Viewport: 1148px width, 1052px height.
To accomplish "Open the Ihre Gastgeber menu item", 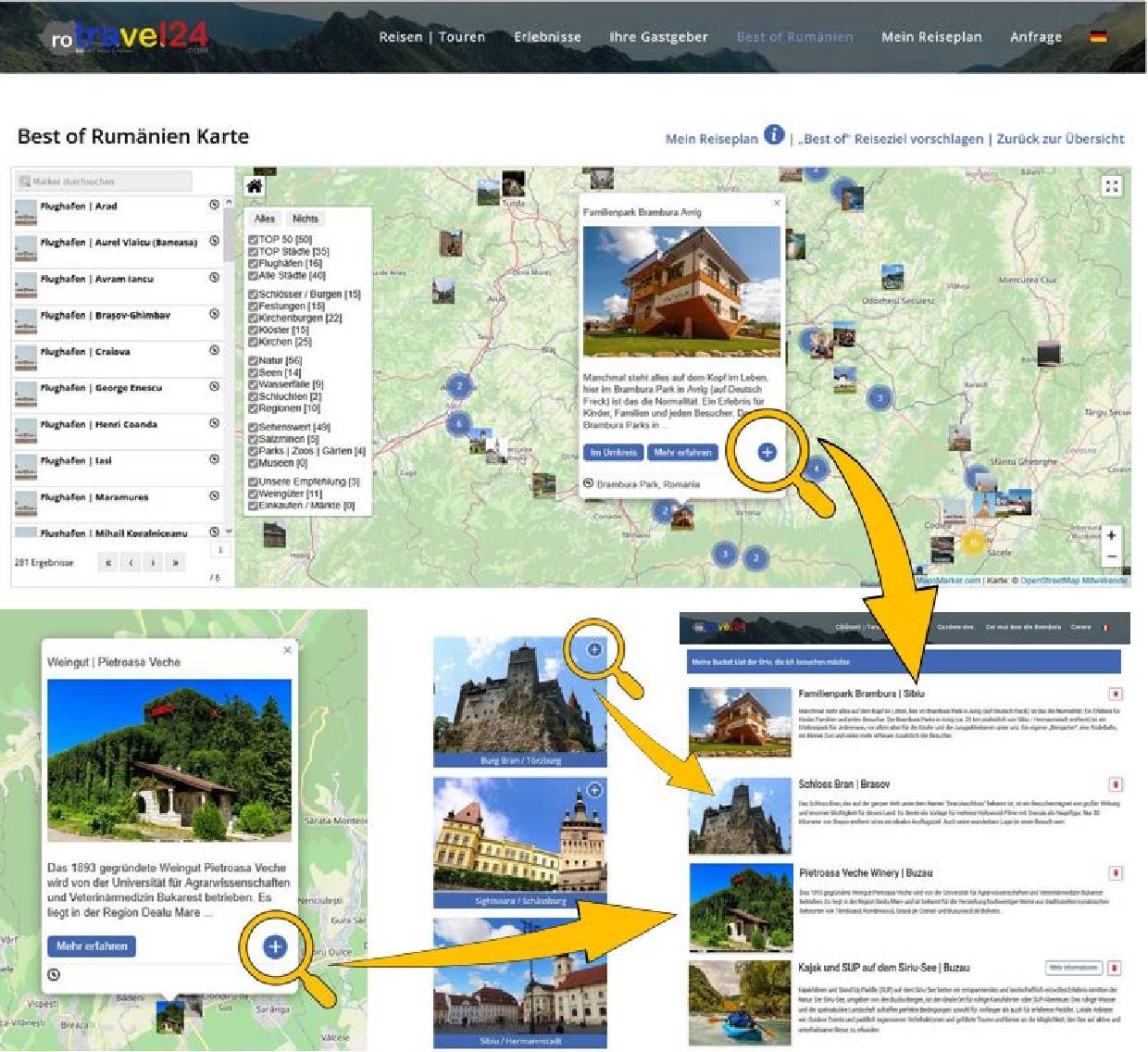I will click(x=658, y=37).
